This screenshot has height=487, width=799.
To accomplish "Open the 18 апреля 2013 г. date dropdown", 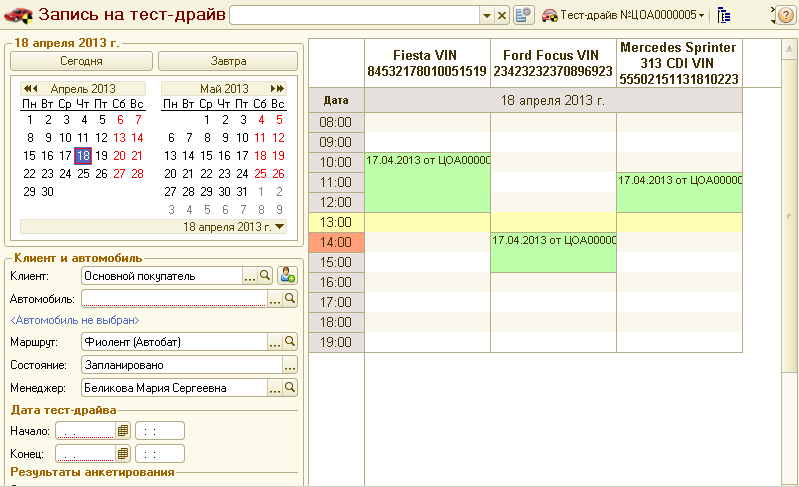I will tap(280, 227).
